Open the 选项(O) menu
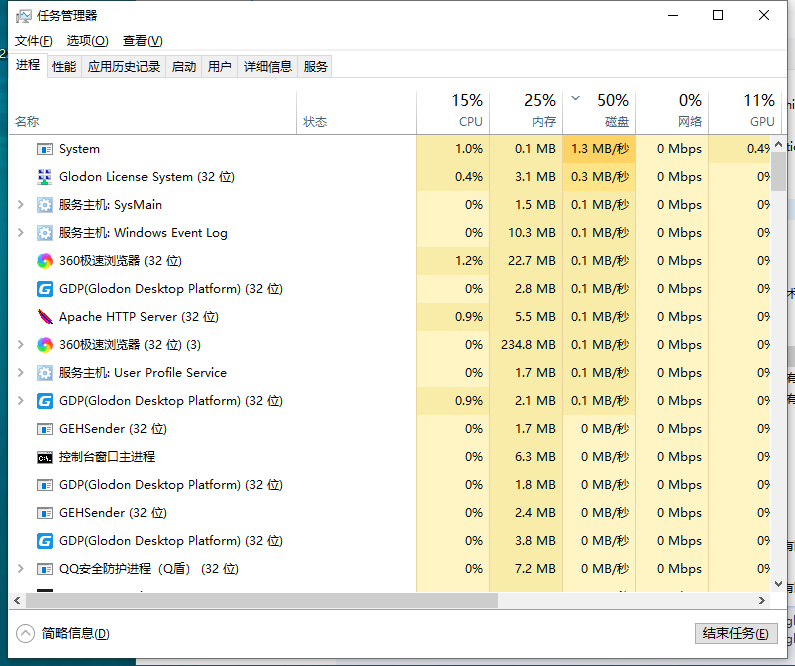Image resolution: width=795 pixels, height=666 pixels. coord(87,41)
